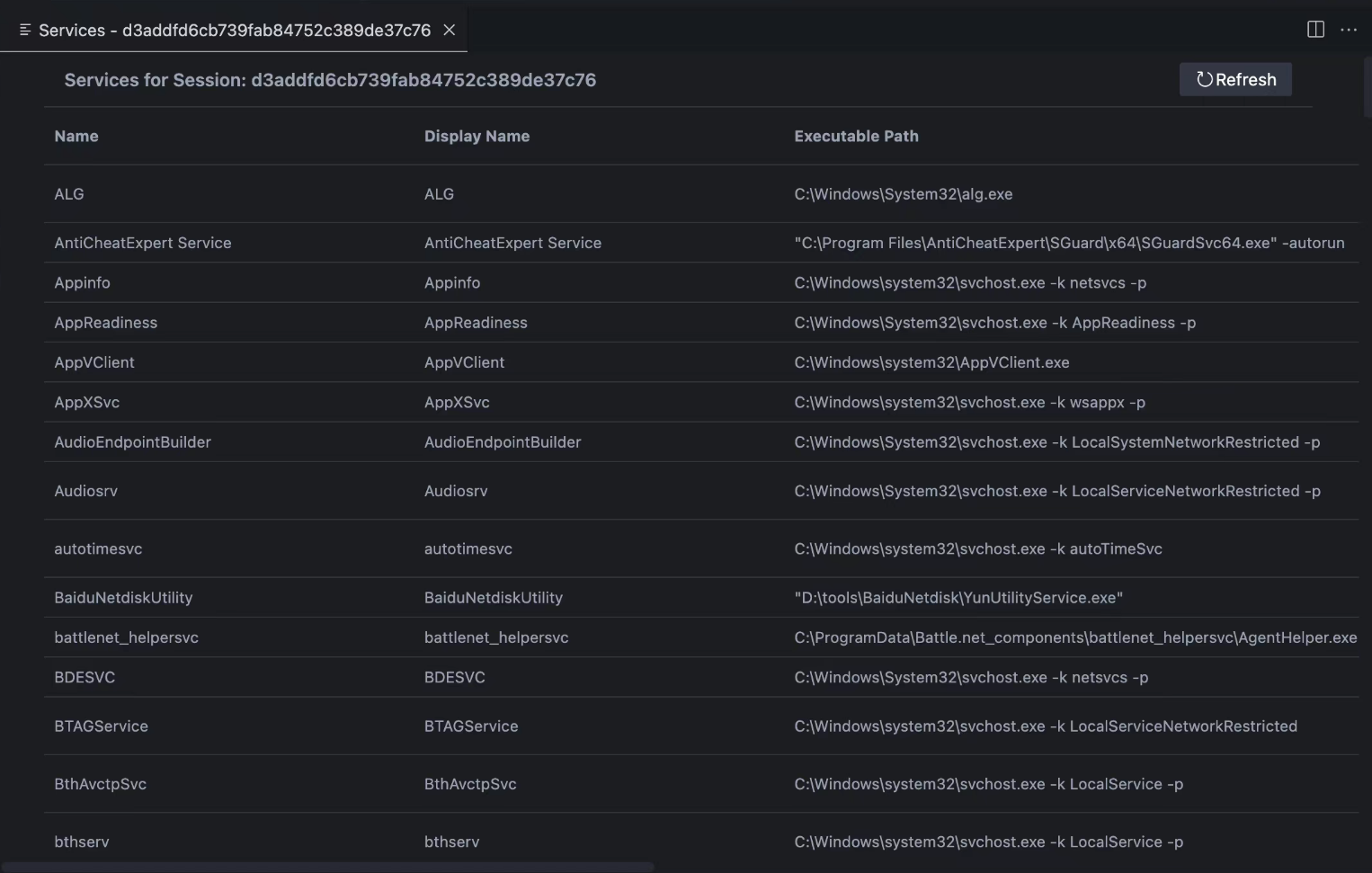Click the SGuardSvc64.exe executable path
This screenshot has height=873, width=1372.
pyautogui.click(x=1069, y=243)
